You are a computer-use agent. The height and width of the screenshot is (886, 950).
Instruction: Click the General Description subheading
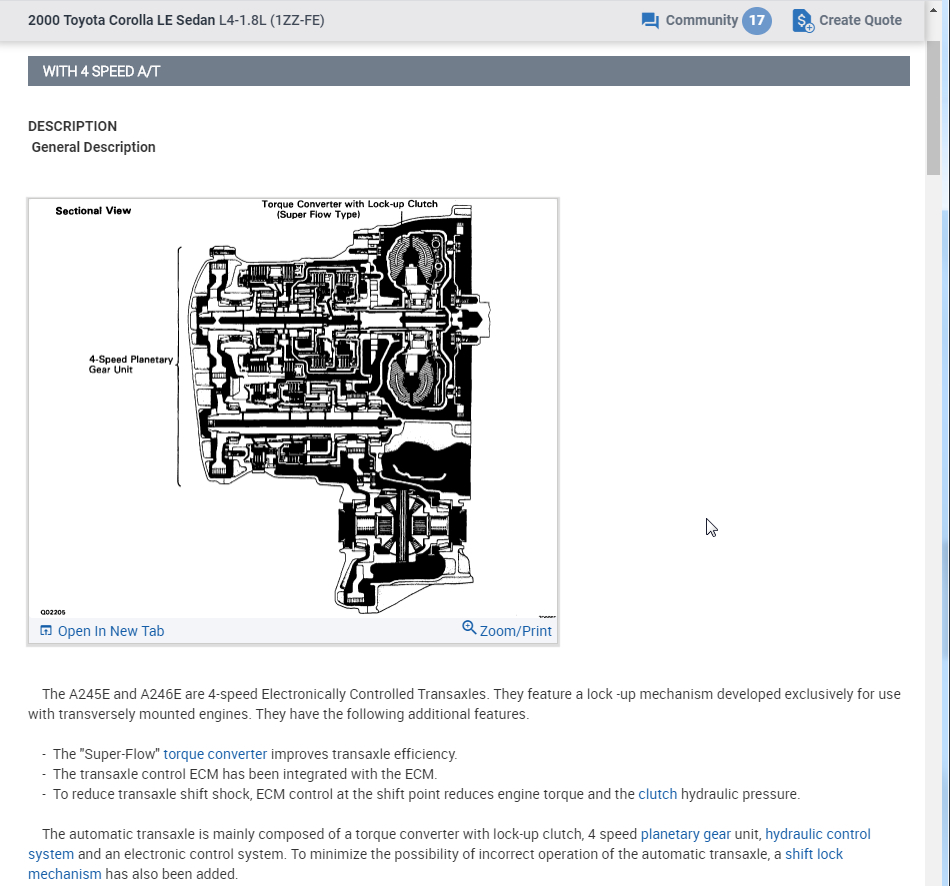[93, 147]
